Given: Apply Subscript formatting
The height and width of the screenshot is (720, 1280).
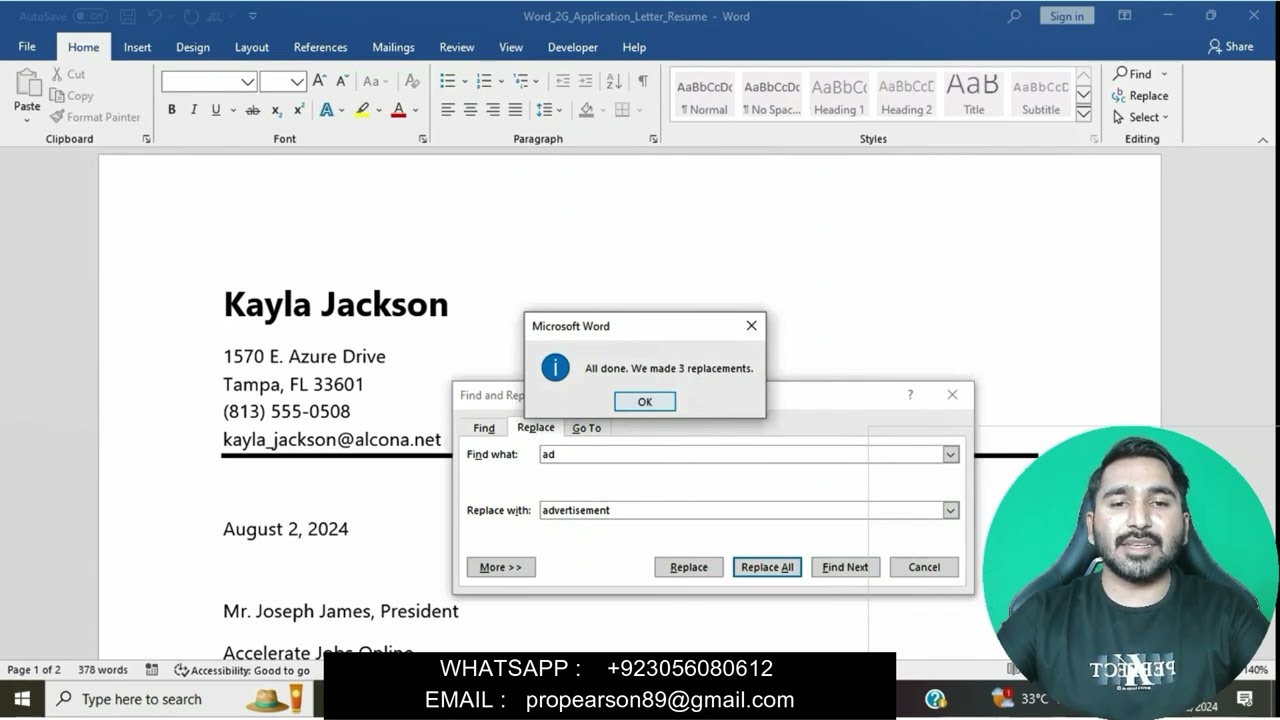Looking at the screenshot, I should click(x=277, y=110).
